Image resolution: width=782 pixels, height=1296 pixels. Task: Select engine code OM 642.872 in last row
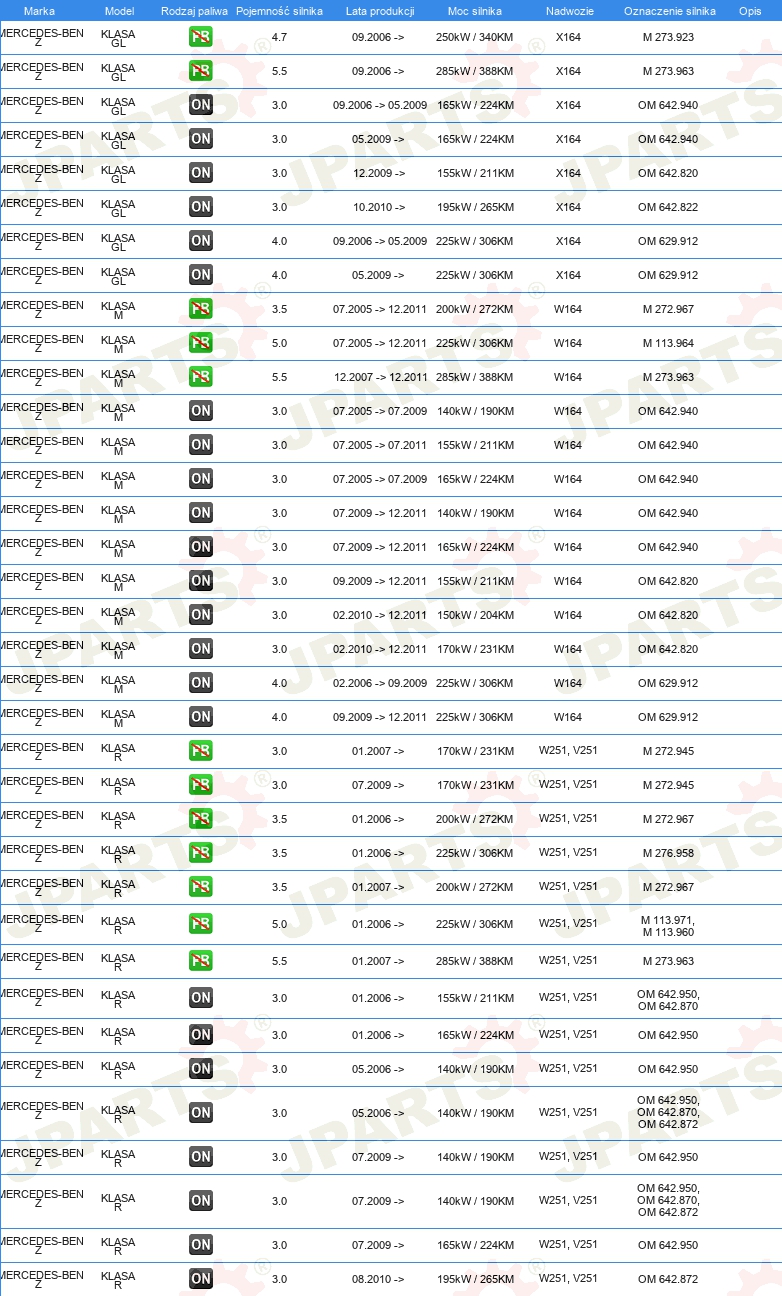coord(668,1279)
